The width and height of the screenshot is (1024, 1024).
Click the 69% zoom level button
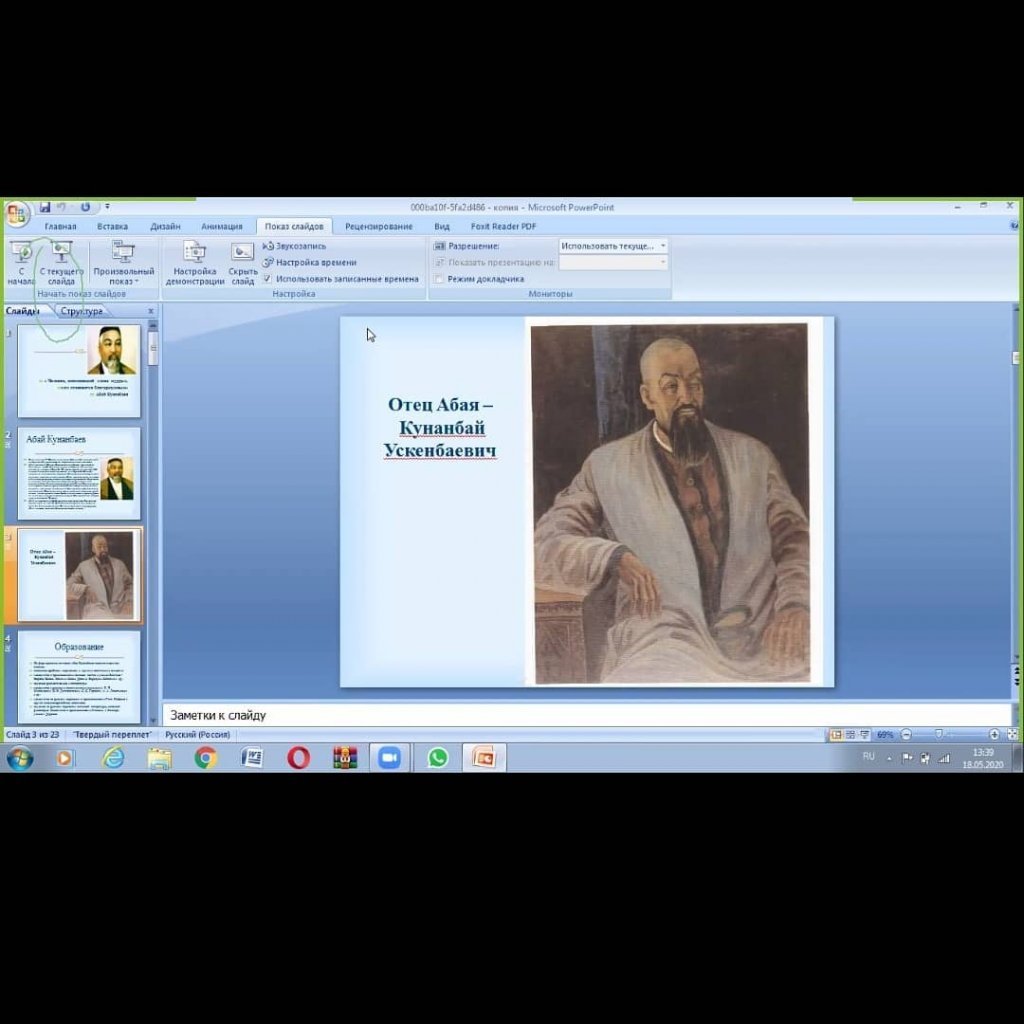[x=885, y=735]
